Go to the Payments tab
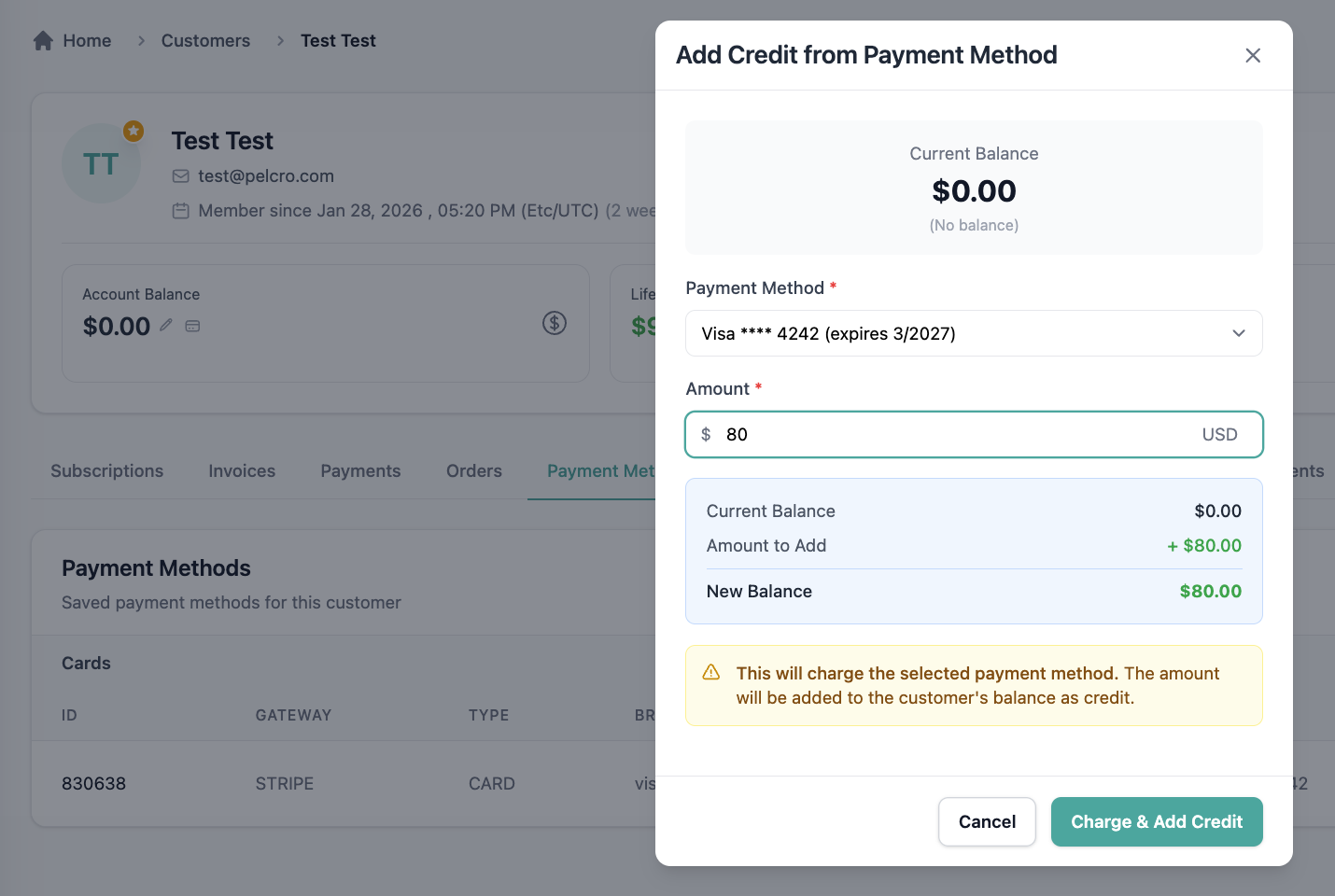This screenshot has height=896, width=1335. coord(360,471)
